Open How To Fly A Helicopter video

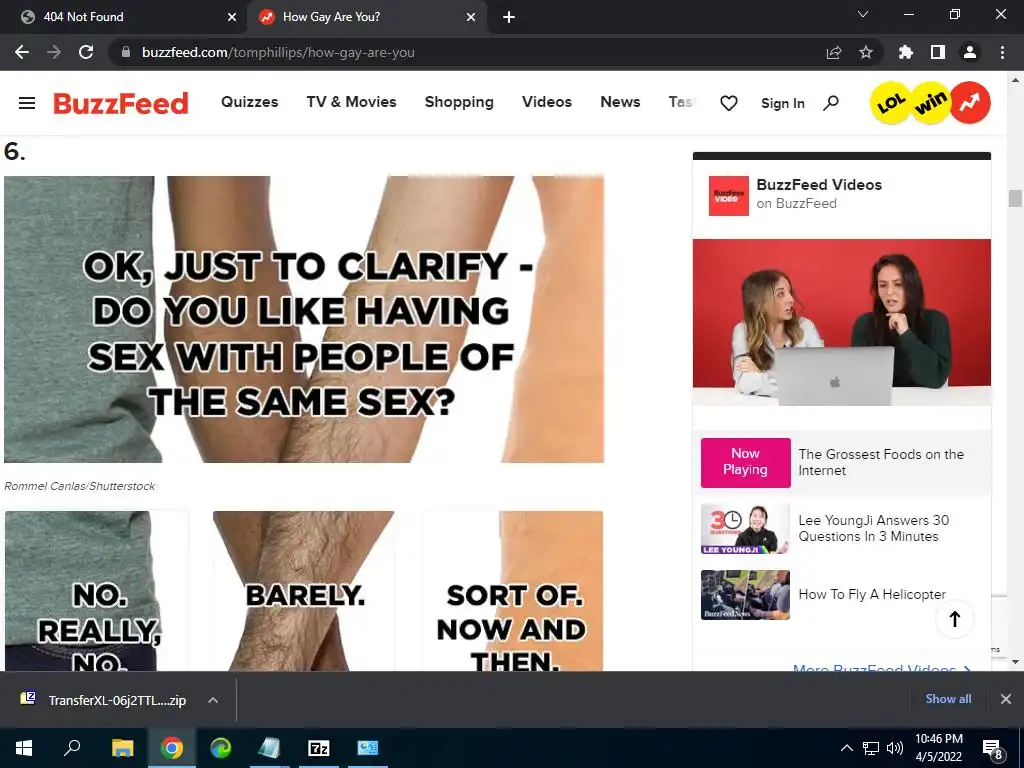coord(872,594)
